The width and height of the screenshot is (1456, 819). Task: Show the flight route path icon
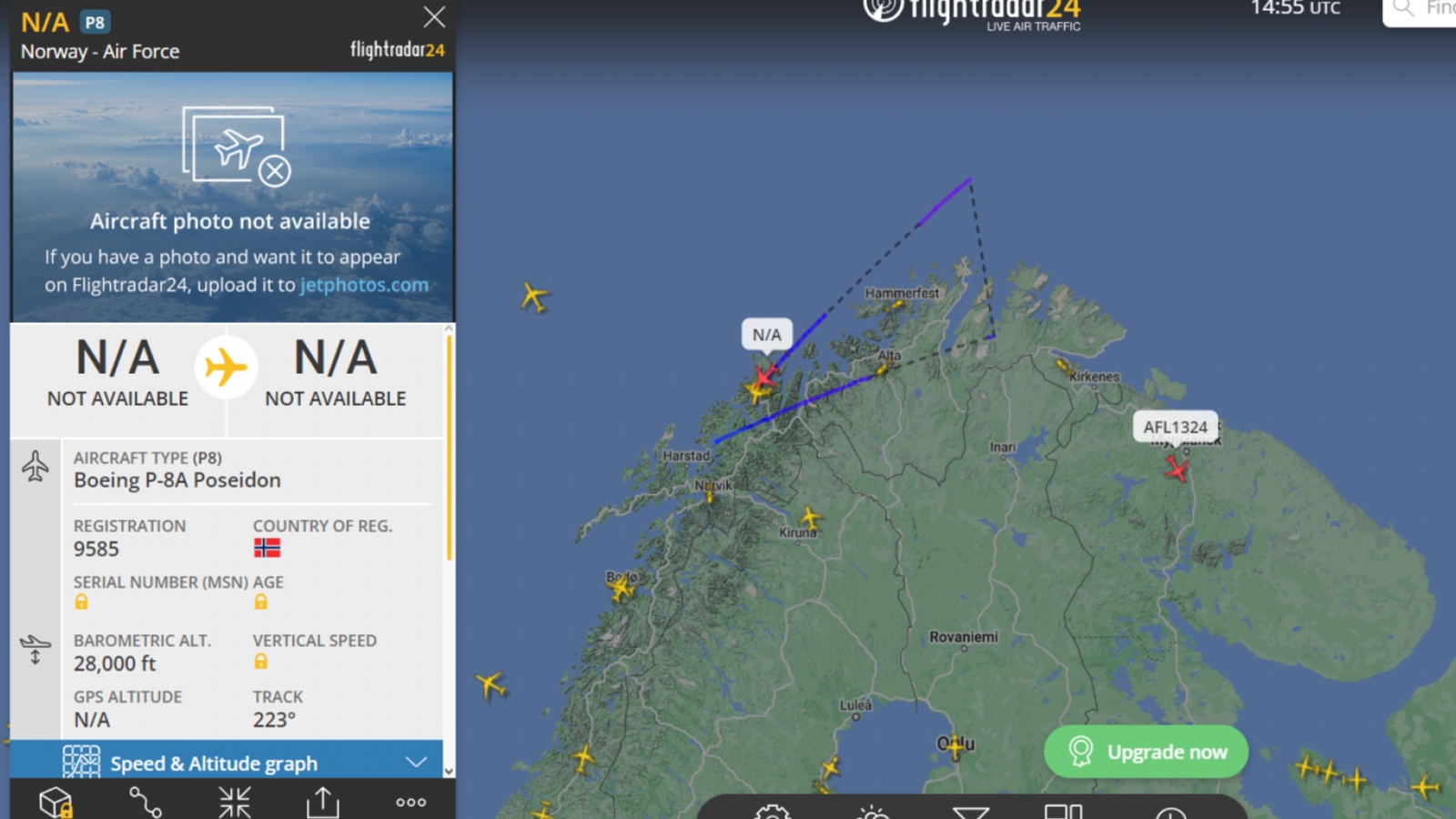pos(146,803)
